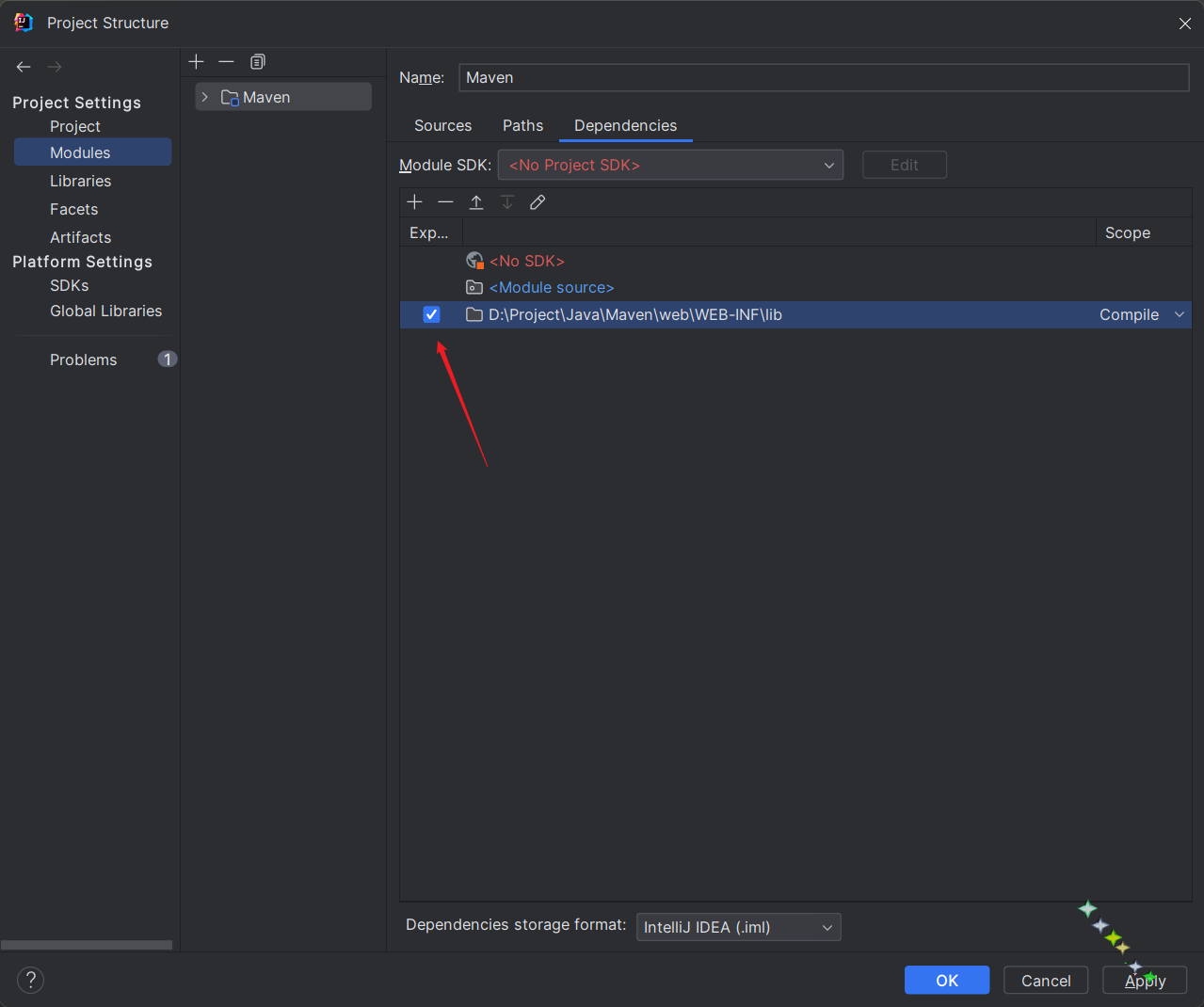Add a dependency with plus icon
Image resolution: width=1204 pixels, height=1007 pixels.
(414, 202)
